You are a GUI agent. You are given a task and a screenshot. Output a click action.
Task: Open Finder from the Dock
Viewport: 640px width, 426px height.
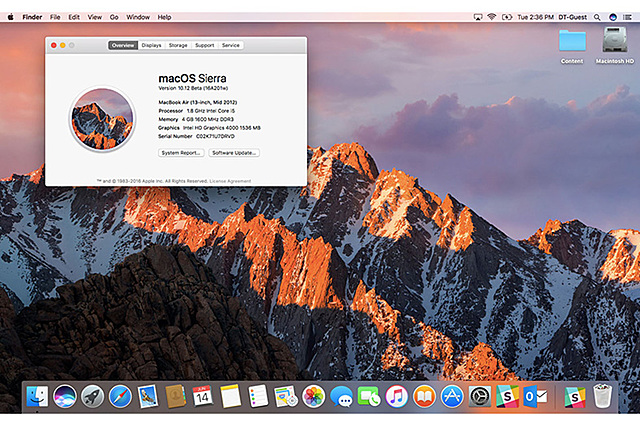[37, 396]
